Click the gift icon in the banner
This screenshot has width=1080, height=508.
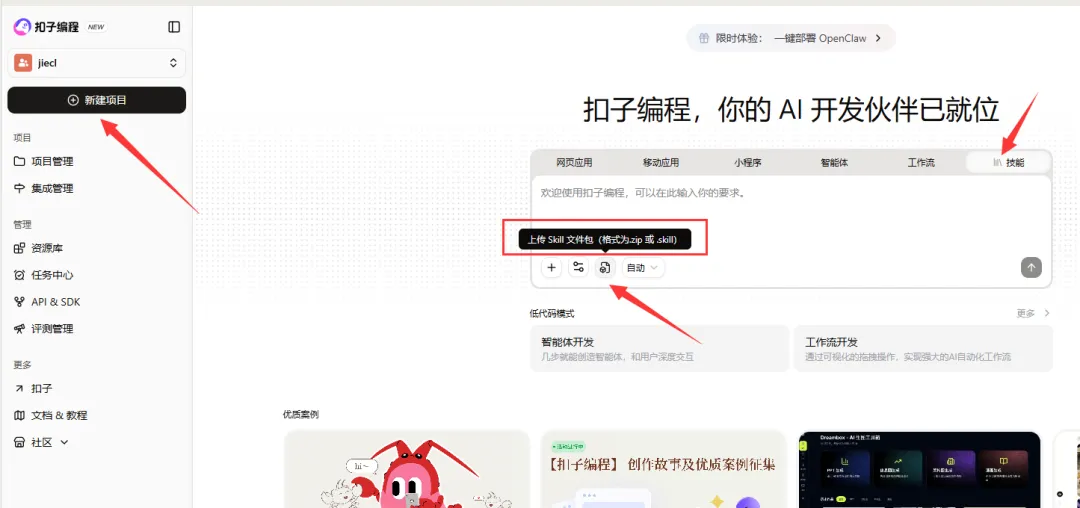[x=704, y=39]
